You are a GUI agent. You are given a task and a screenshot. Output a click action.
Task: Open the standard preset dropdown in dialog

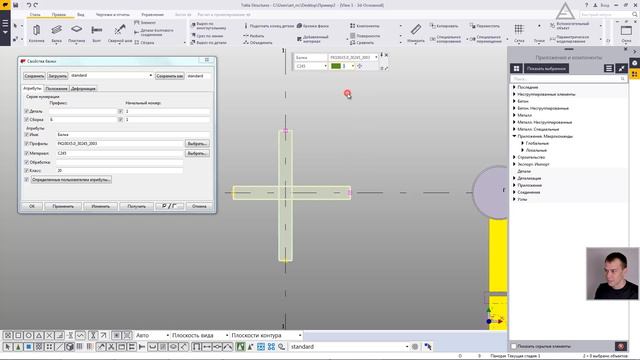pyautogui.click(x=151, y=76)
